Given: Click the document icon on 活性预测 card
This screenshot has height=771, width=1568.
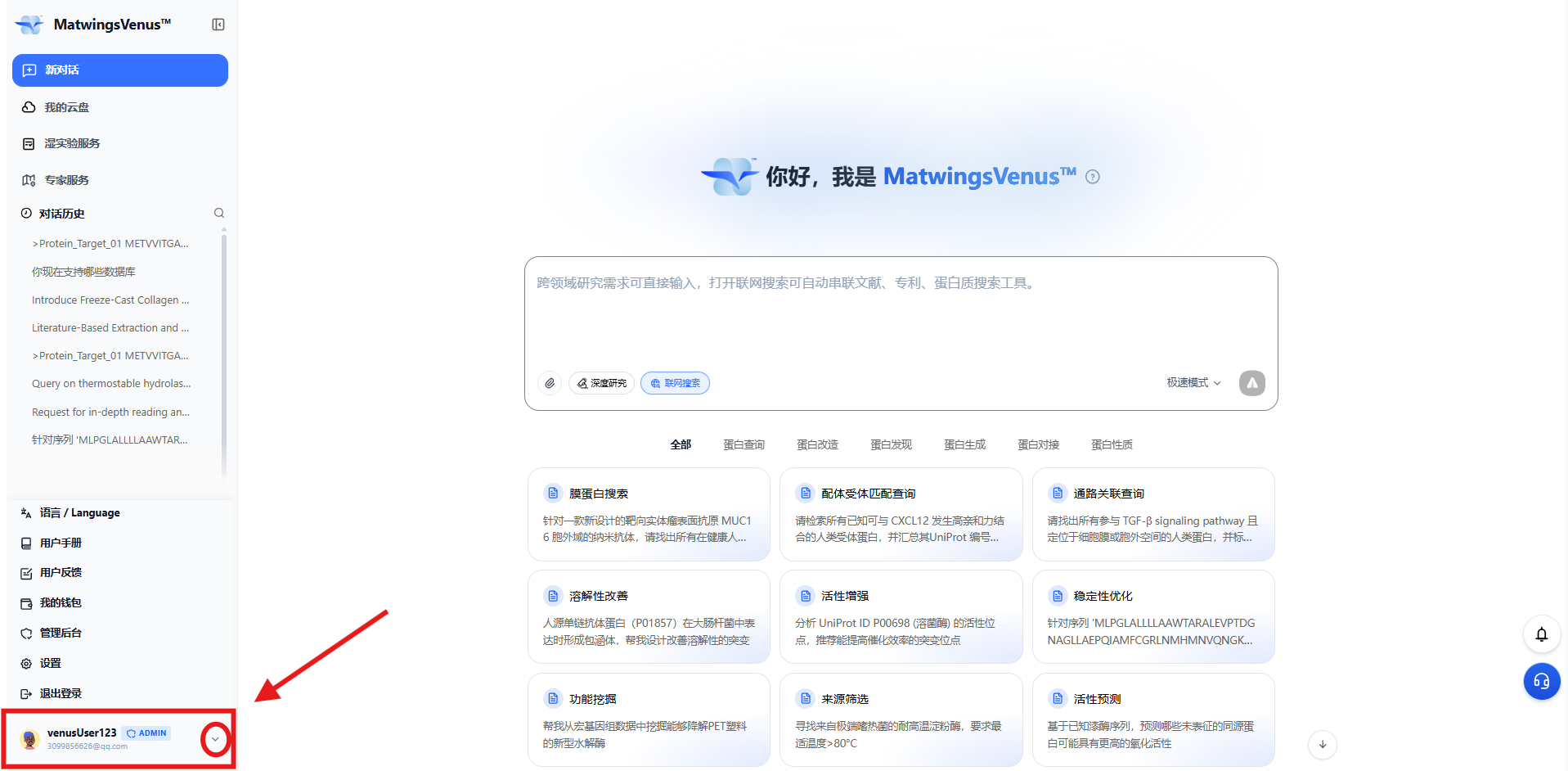Looking at the screenshot, I should pyautogui.click(x=1058, y=699).
